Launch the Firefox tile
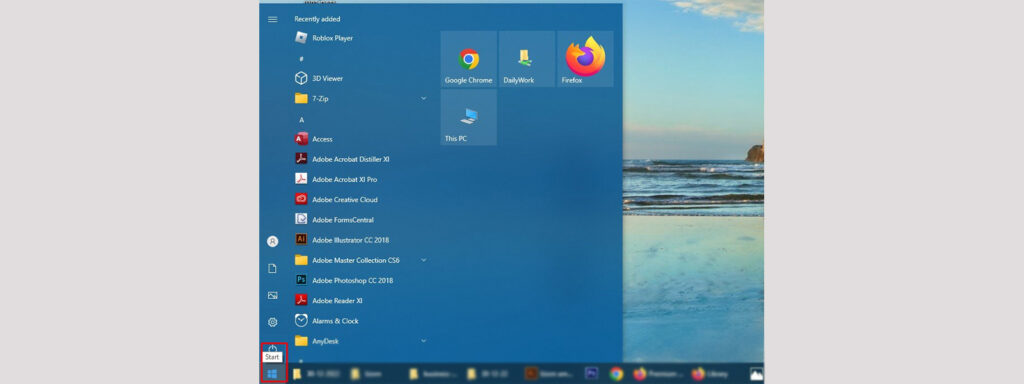 tap(585, 59)
